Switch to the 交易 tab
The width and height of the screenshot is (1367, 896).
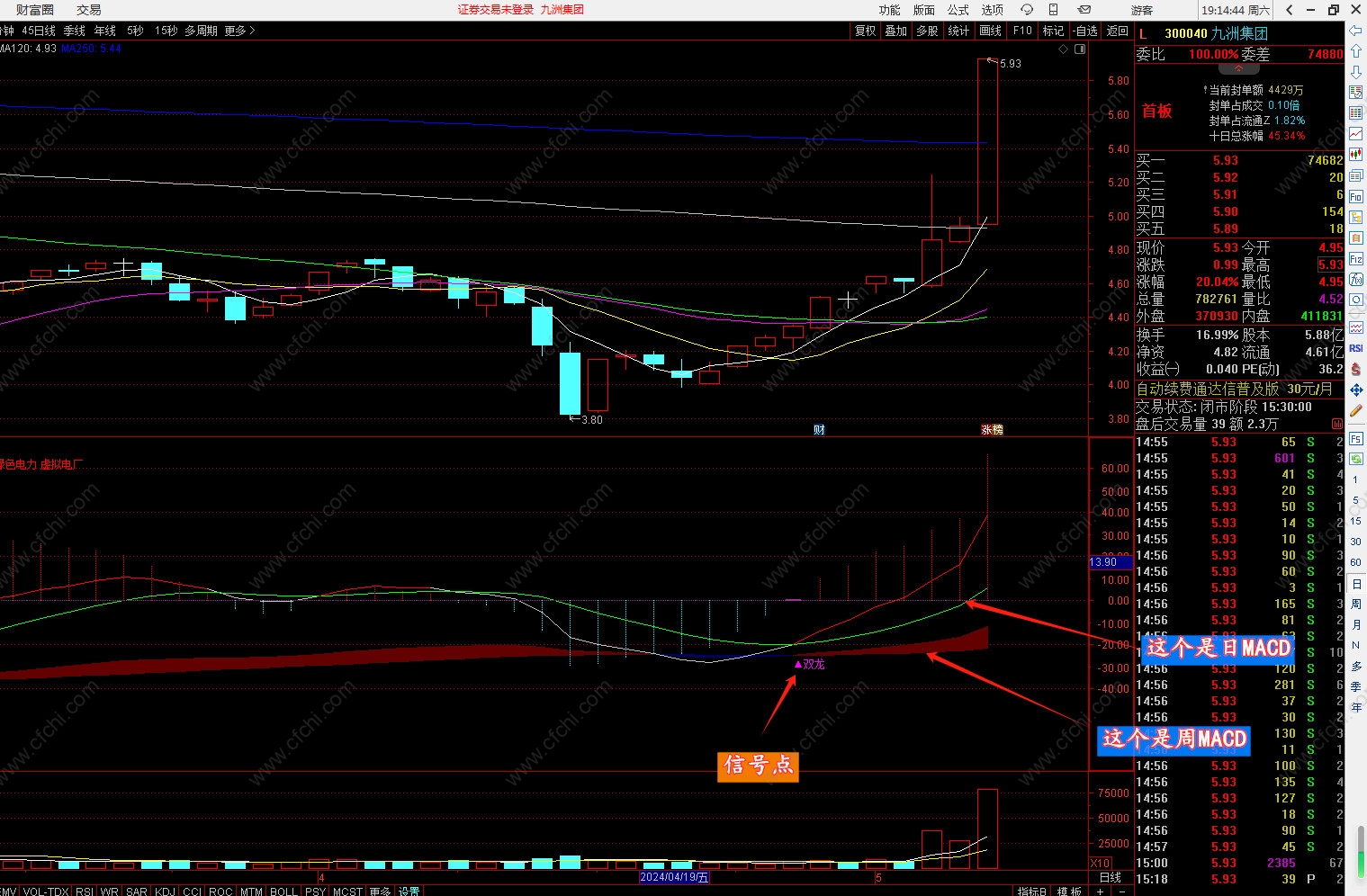pyautogui.click(x=89, y=10)
